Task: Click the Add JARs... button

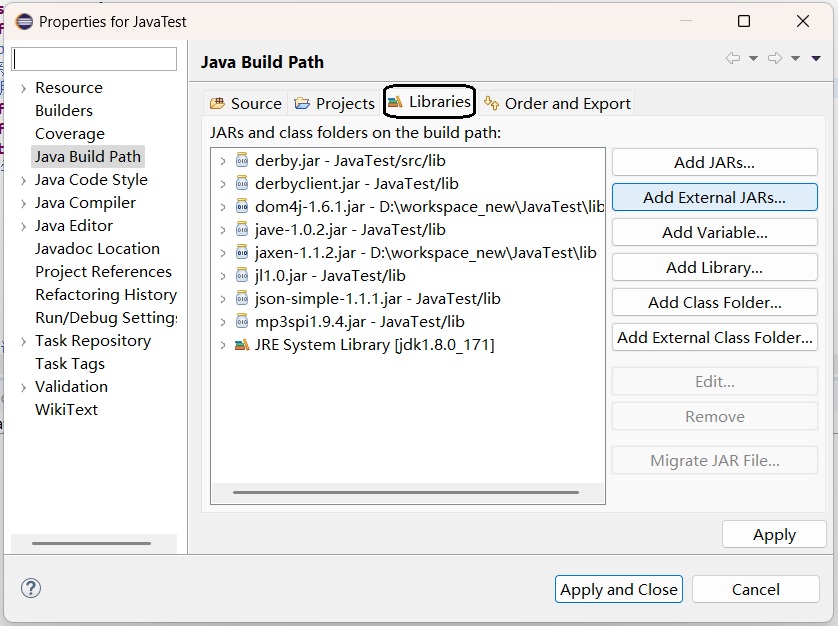Action: (x=715, y=162)
